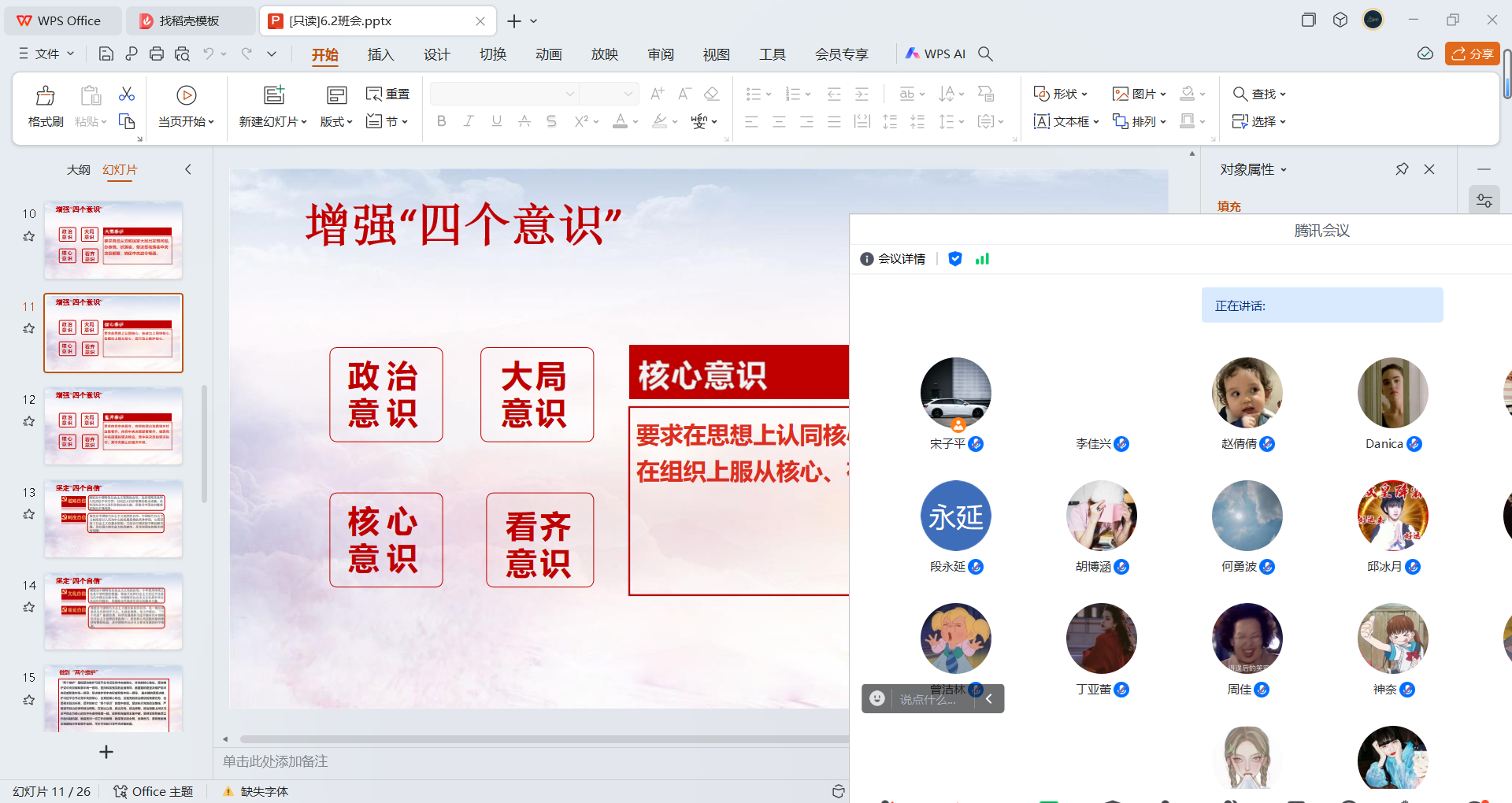Click the meeting security shield icon
This screenshot has width=1512, height=803.
pos(955,259)
